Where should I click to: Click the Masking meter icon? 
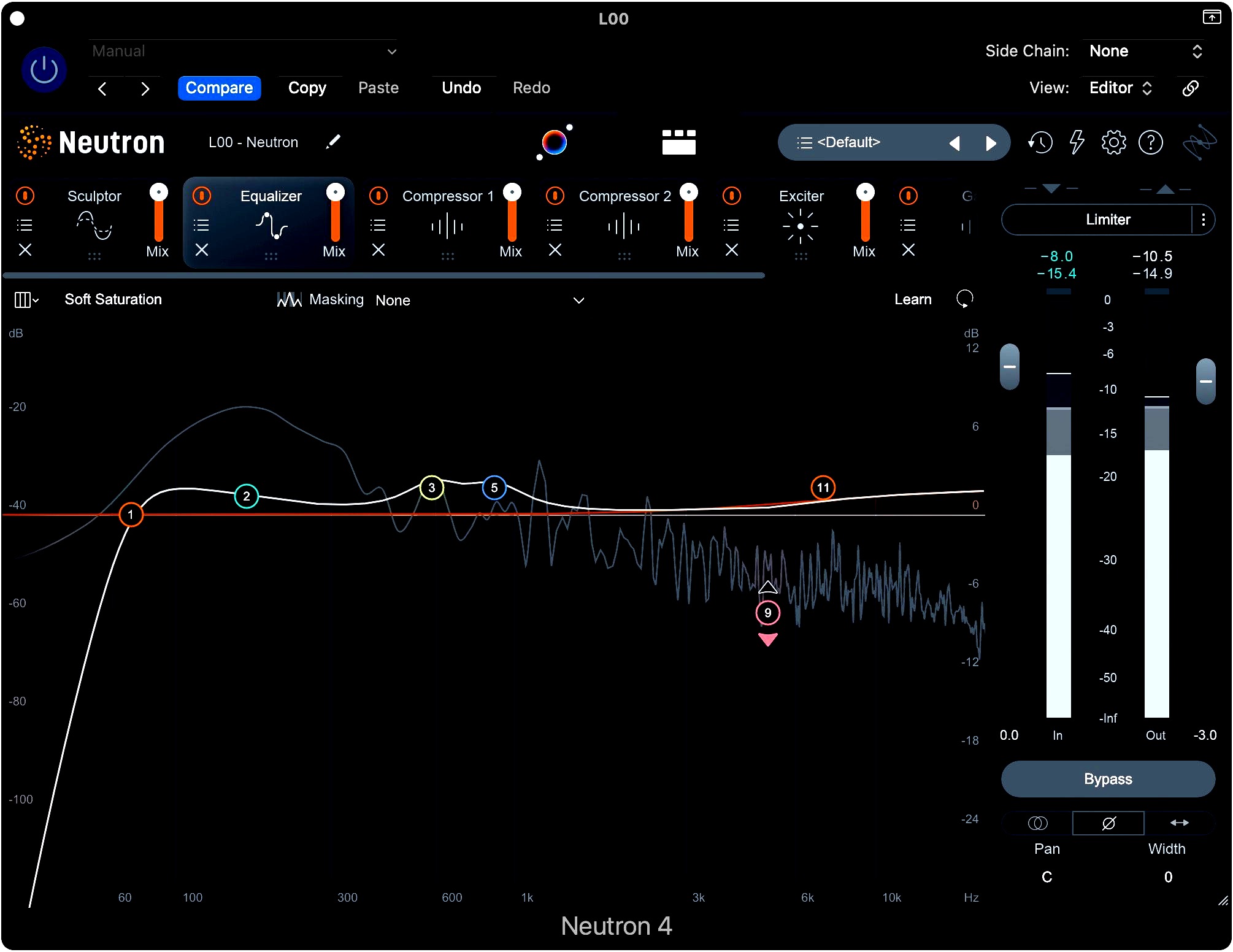289,299
